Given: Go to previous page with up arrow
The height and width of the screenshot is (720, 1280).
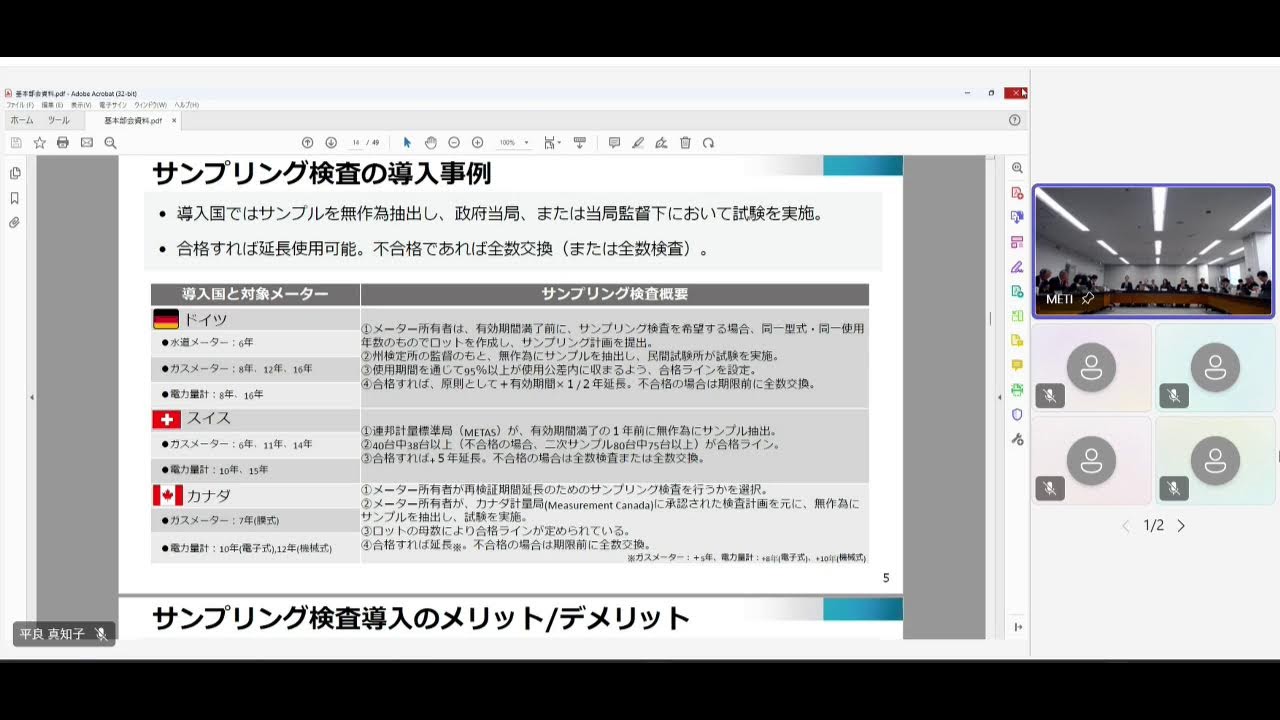Looking at the screenshot, I should coord(308,143).
